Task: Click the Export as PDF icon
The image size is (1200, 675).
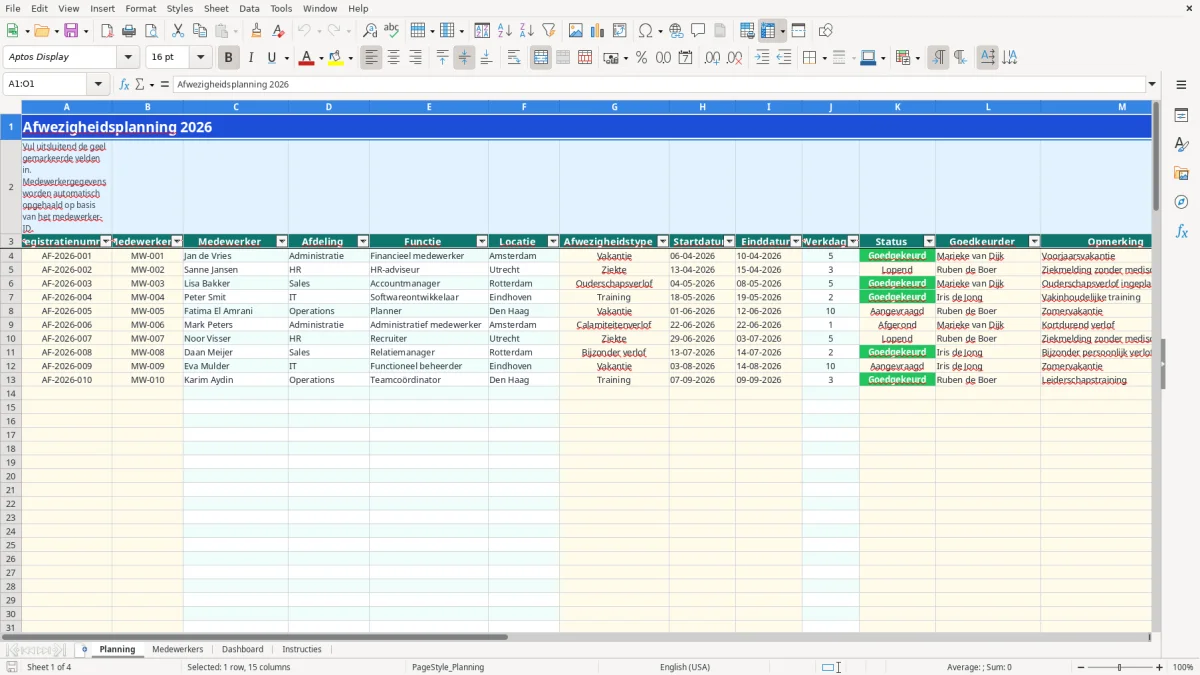Action: (x=107, y=31)
